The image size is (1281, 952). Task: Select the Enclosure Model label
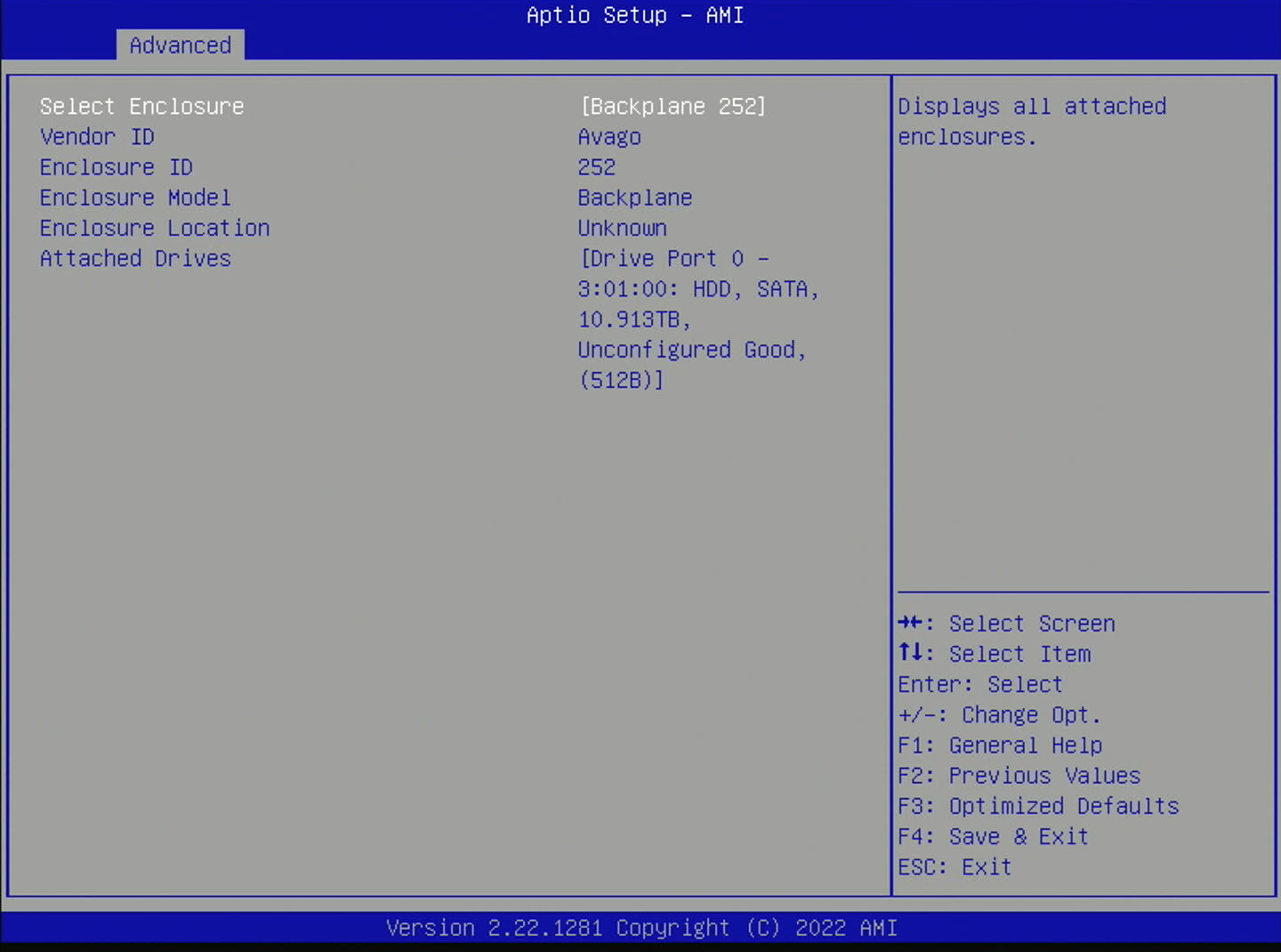pyautogui.click(x=135, y=197)
